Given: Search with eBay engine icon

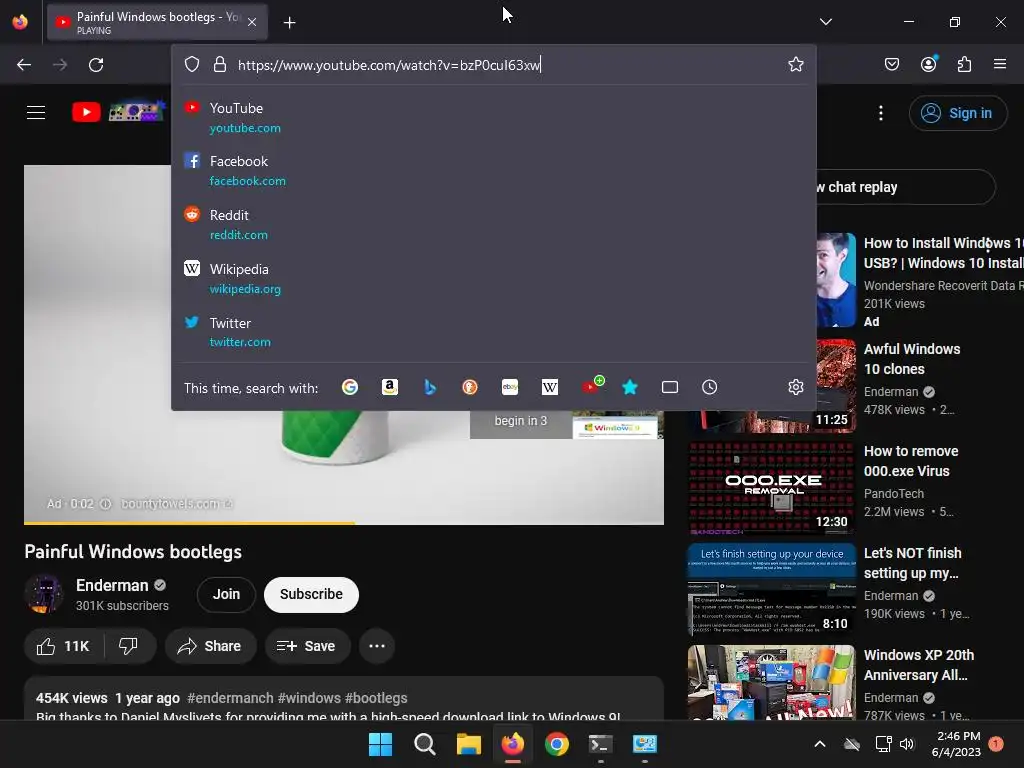Looking at the screenshot, I should (x=510, y=387).
